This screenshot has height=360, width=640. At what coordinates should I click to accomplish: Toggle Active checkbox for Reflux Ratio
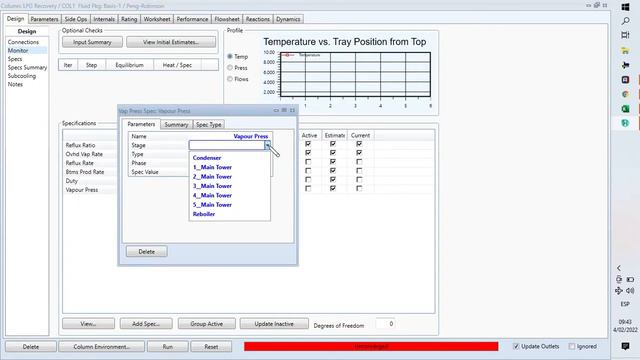point(308,144)
